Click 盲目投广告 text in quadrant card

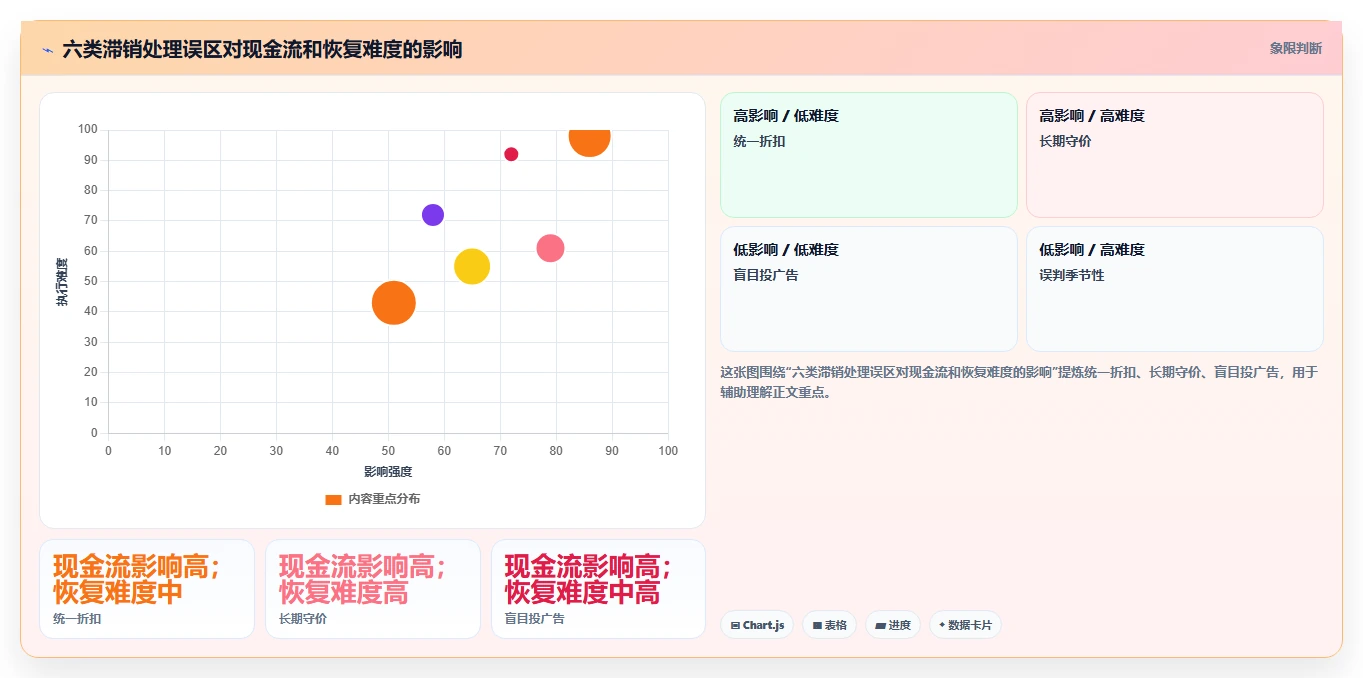(x=766, y=275)
